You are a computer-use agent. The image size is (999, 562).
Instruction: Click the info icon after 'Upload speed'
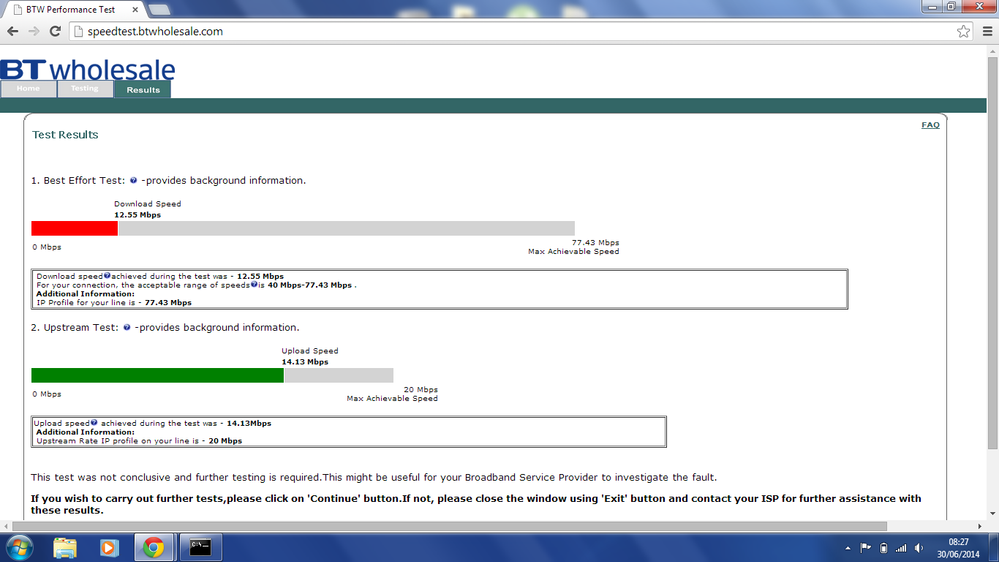94,422
